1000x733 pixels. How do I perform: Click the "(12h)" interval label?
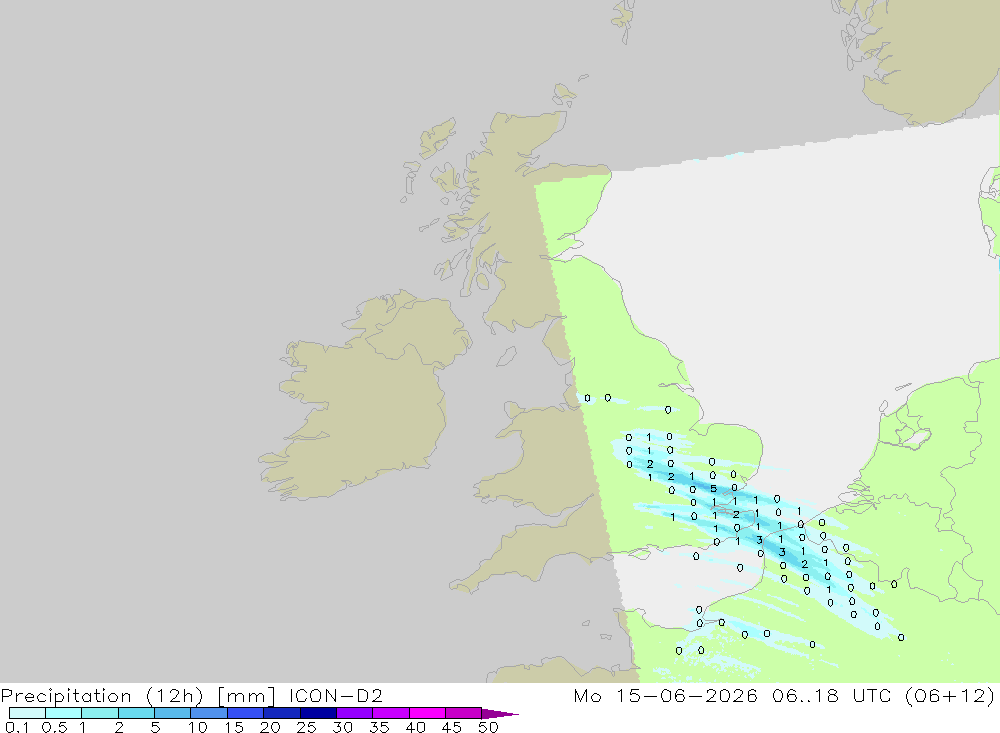click(175, 696)
